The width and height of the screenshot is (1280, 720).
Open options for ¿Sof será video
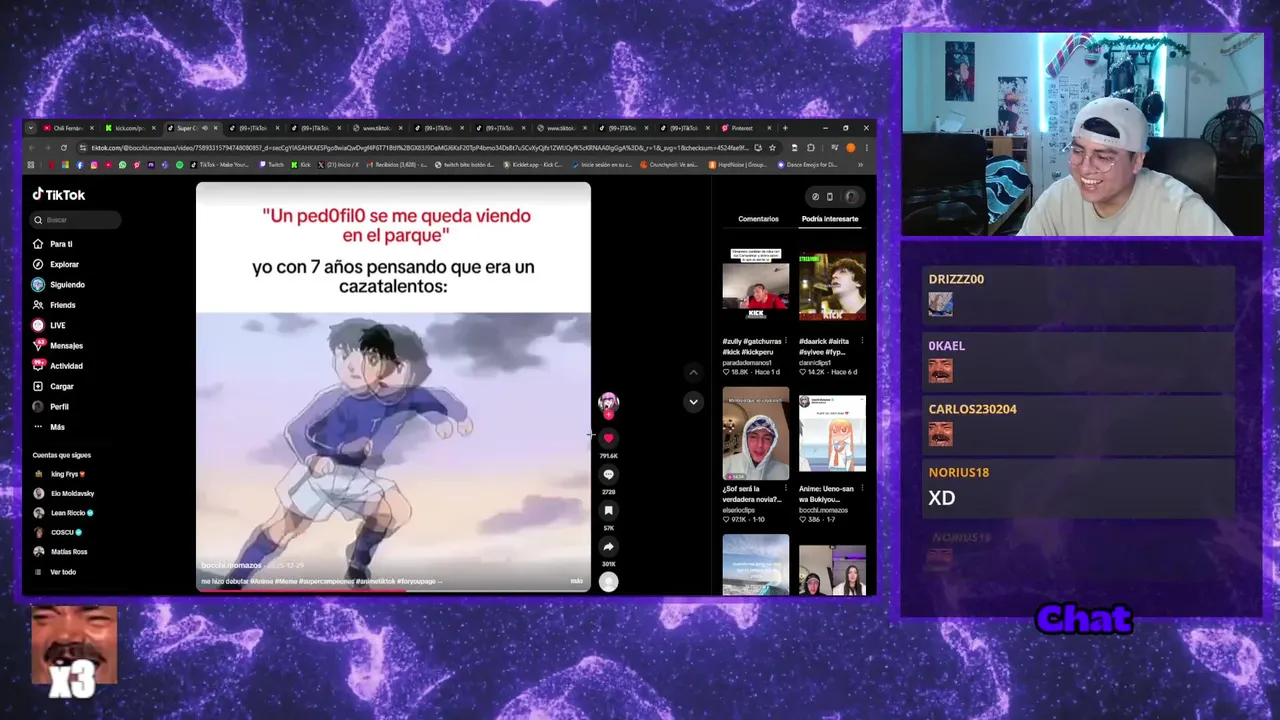coord(785,489)
